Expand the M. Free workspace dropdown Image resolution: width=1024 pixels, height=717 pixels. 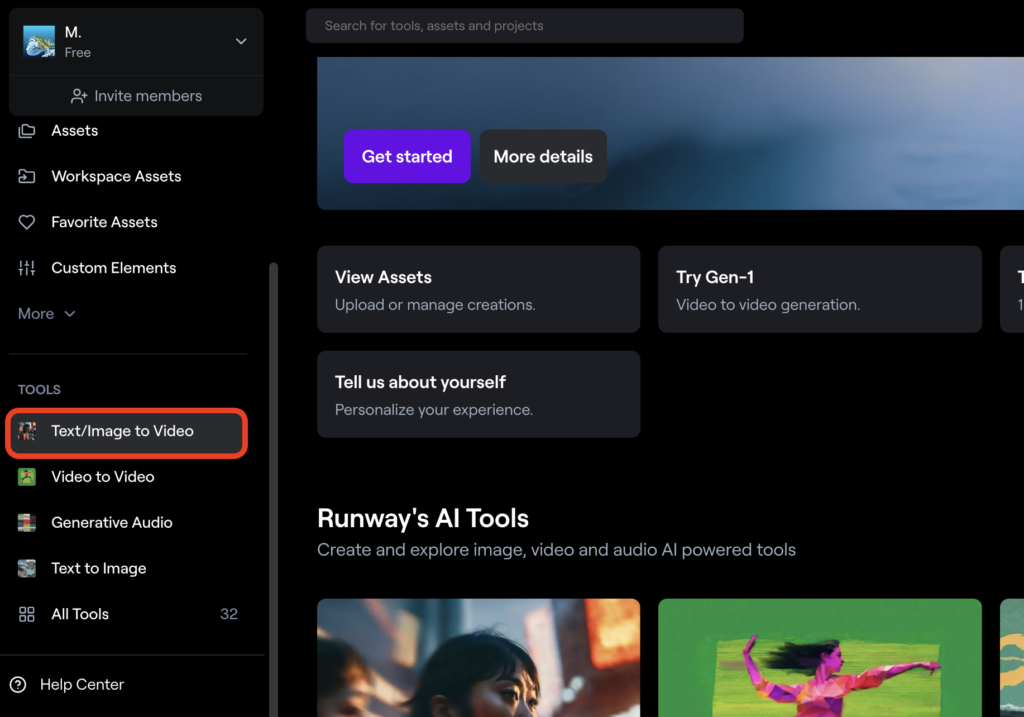pyautogui.click(x=240, y=41)
